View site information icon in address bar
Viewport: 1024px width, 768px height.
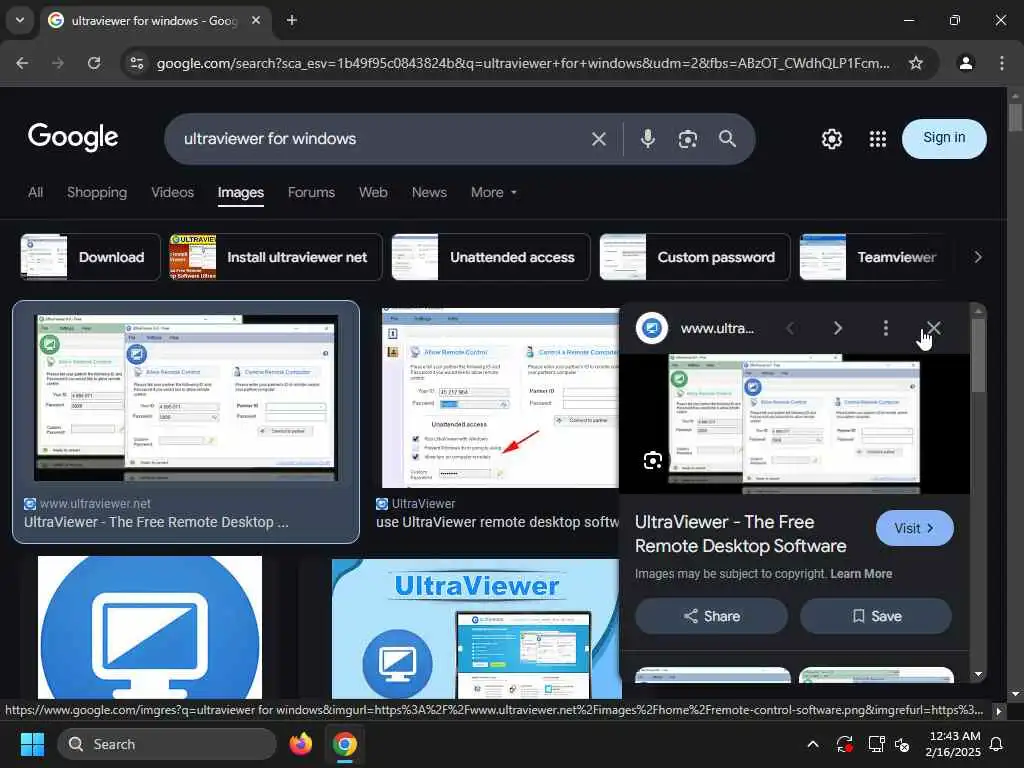click(x=136, y=63)
